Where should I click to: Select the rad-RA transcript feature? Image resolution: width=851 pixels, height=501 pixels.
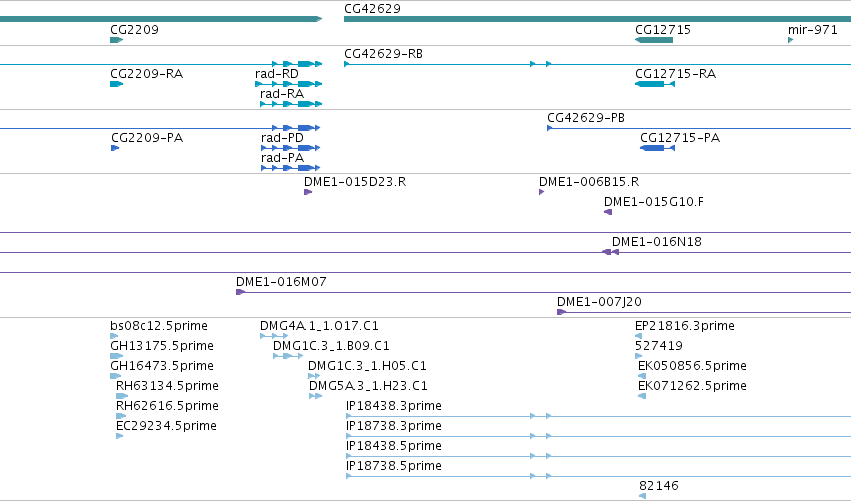[291, 104]
